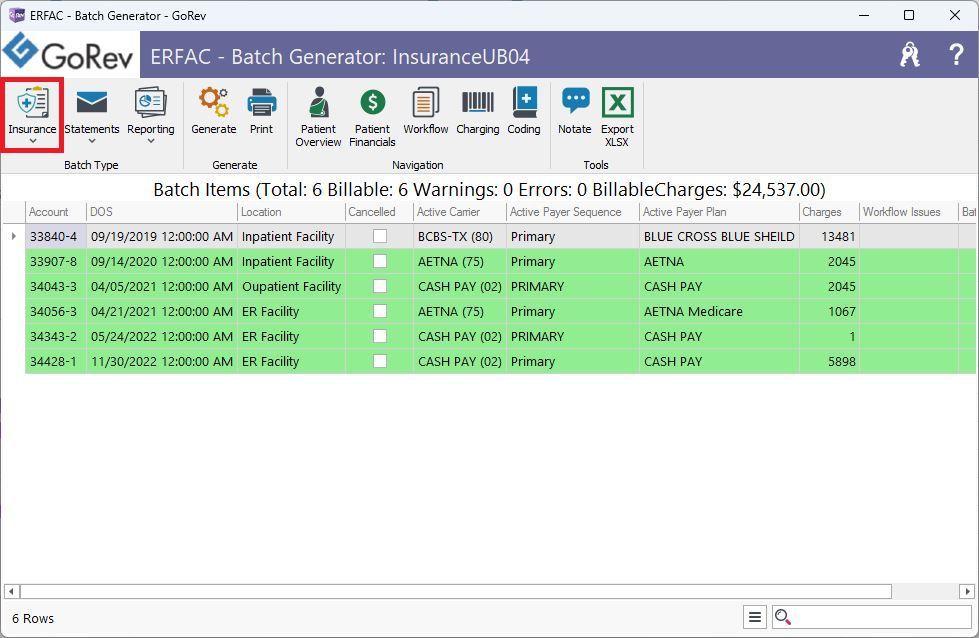The image size is (979, 638).
Task: Select account number 33840-4
Action: coord(54,237)
